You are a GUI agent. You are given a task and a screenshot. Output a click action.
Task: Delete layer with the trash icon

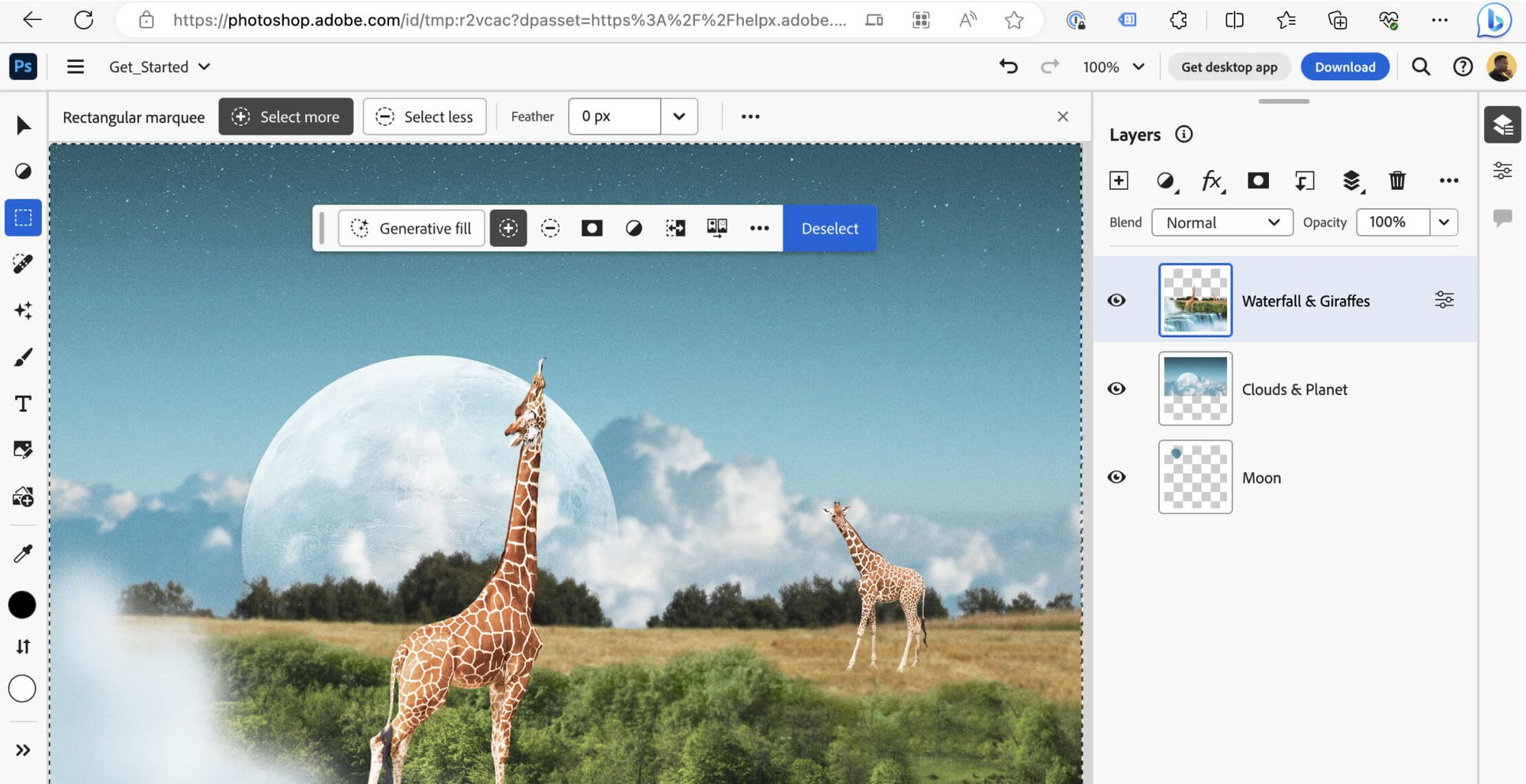click(1397, 181)
